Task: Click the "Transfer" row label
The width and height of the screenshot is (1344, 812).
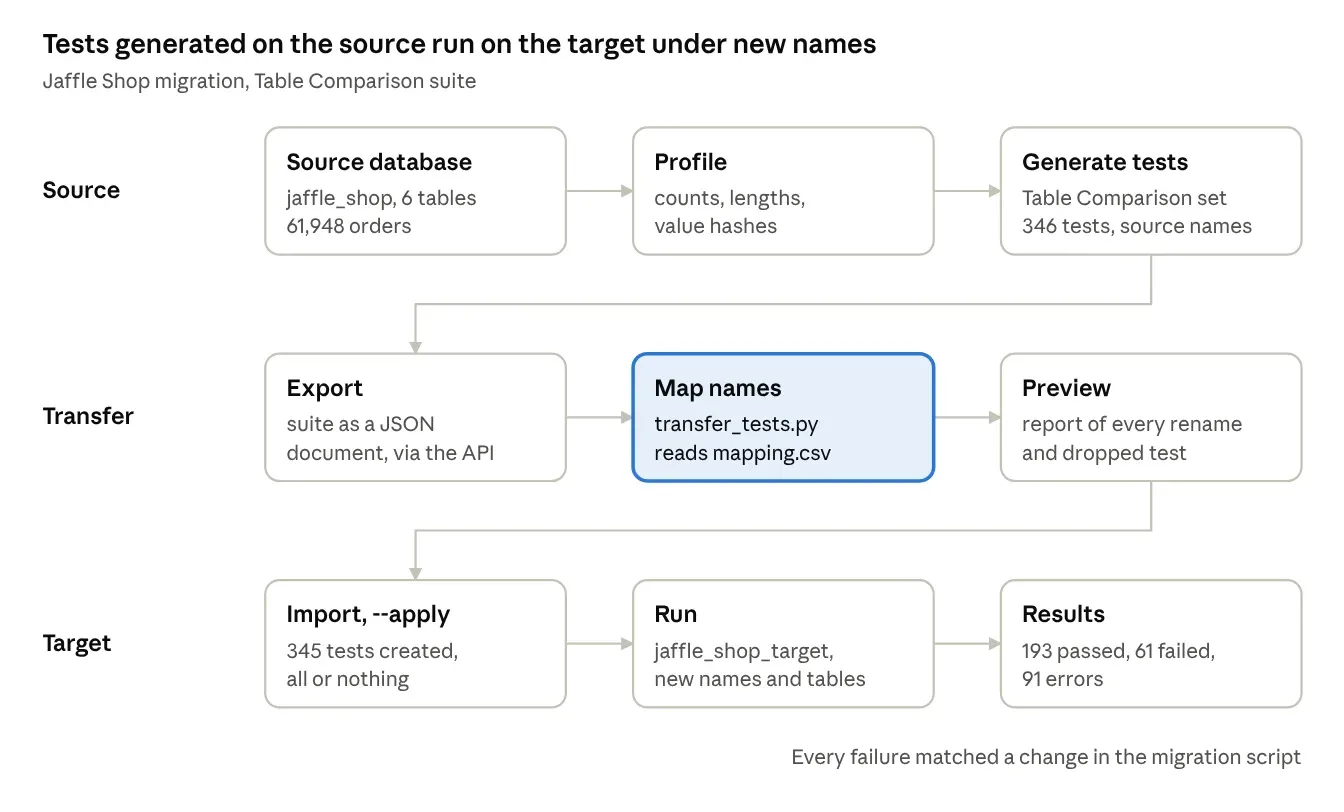Action: [88, 416]
